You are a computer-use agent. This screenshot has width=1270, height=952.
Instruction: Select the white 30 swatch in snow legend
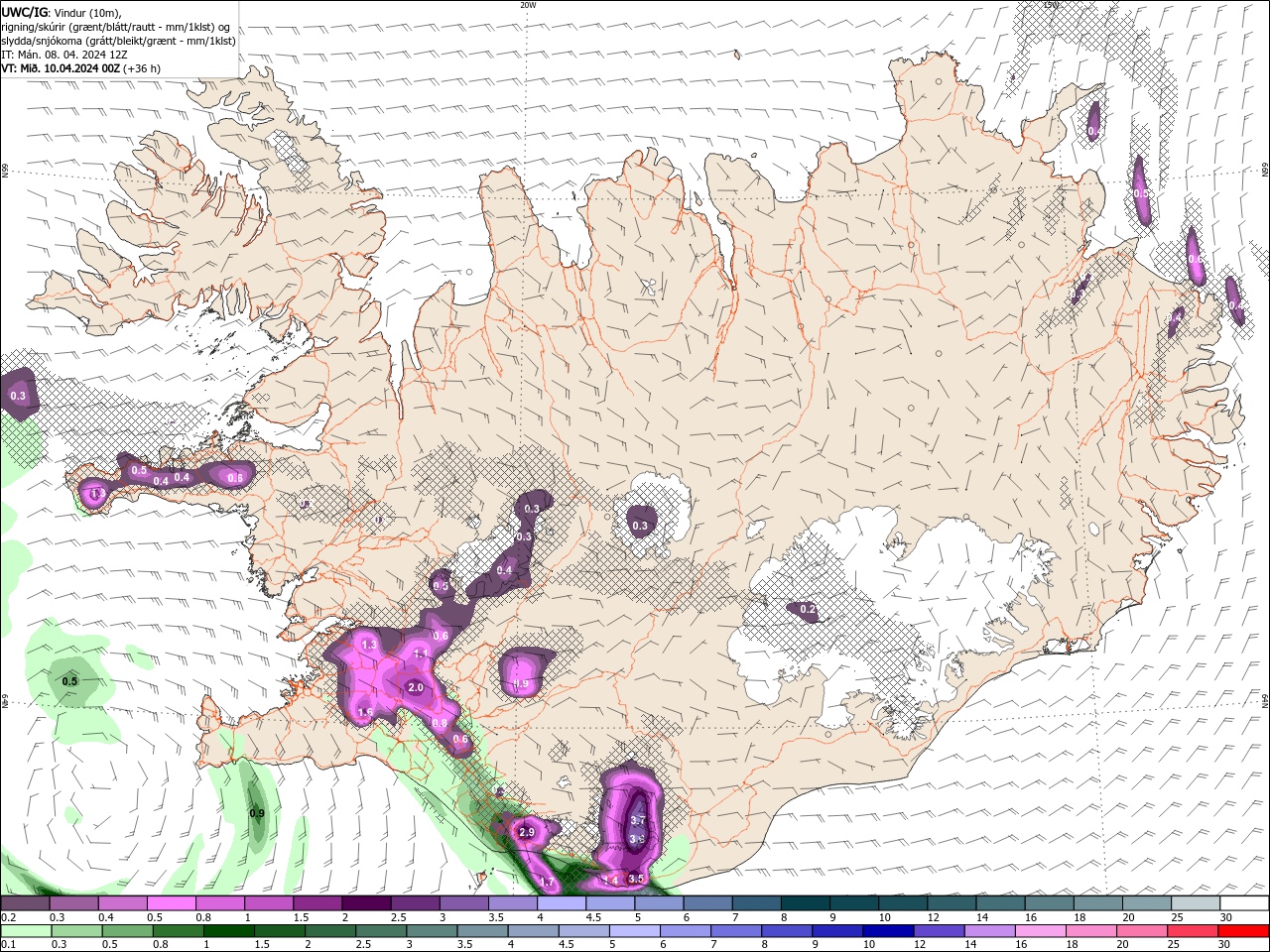click(x=1244, y=903)
